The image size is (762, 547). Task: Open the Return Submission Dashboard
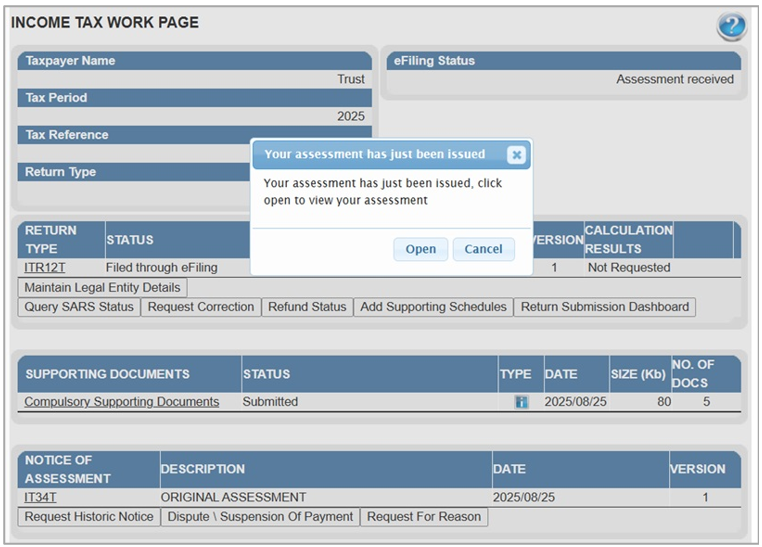point(605,307)
